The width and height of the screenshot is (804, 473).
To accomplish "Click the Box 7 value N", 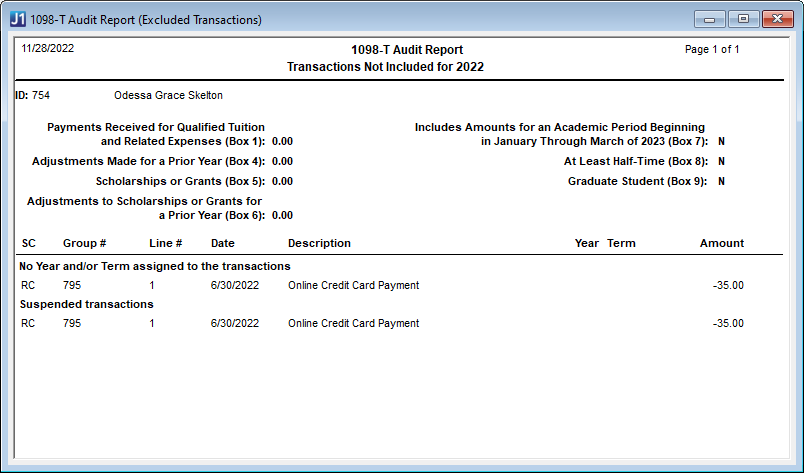I will [721, 142].
